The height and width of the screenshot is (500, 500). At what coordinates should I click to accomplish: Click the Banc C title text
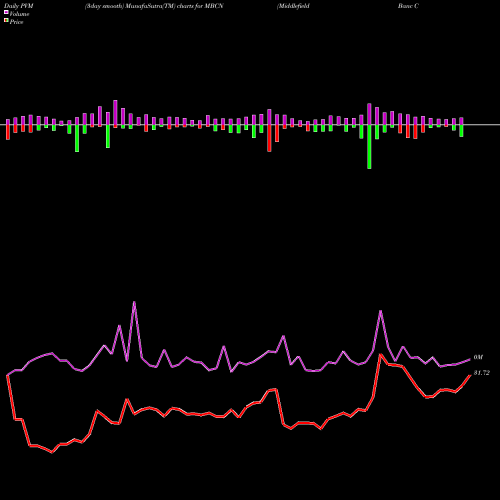point(408,6)
